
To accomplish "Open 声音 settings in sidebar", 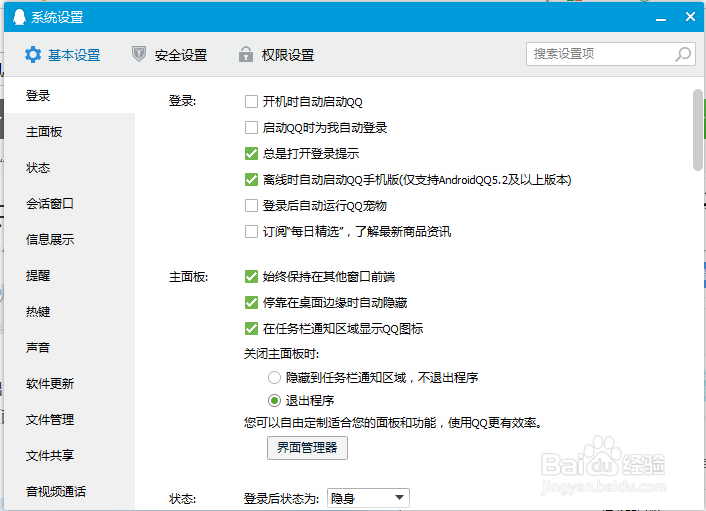I will pos(69,348).
